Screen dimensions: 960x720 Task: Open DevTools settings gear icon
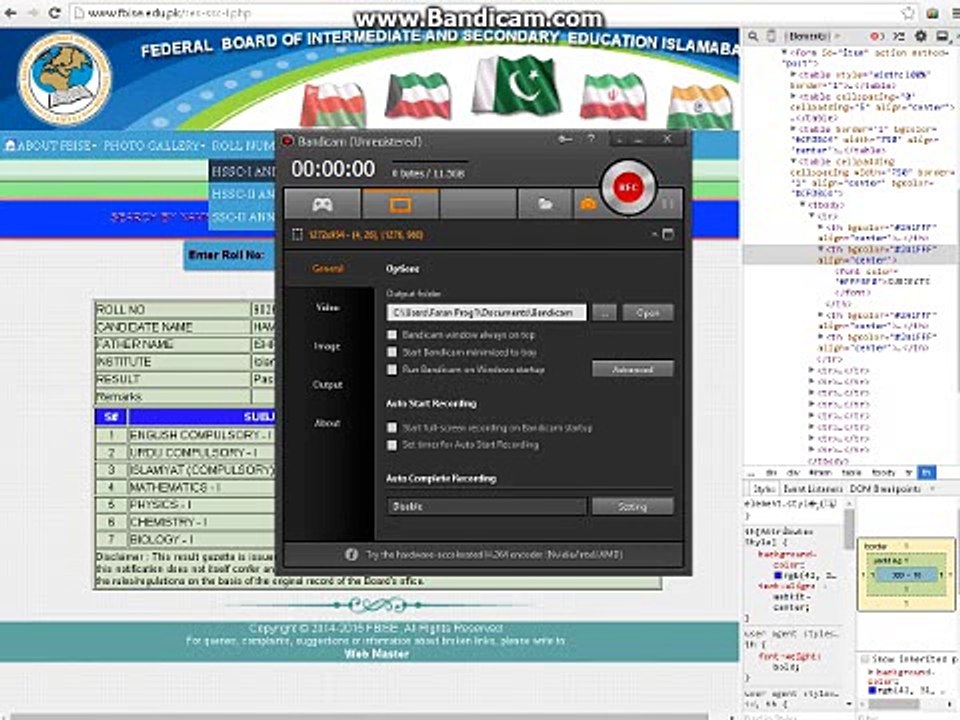pyautogui.click(x=920, y=37)
